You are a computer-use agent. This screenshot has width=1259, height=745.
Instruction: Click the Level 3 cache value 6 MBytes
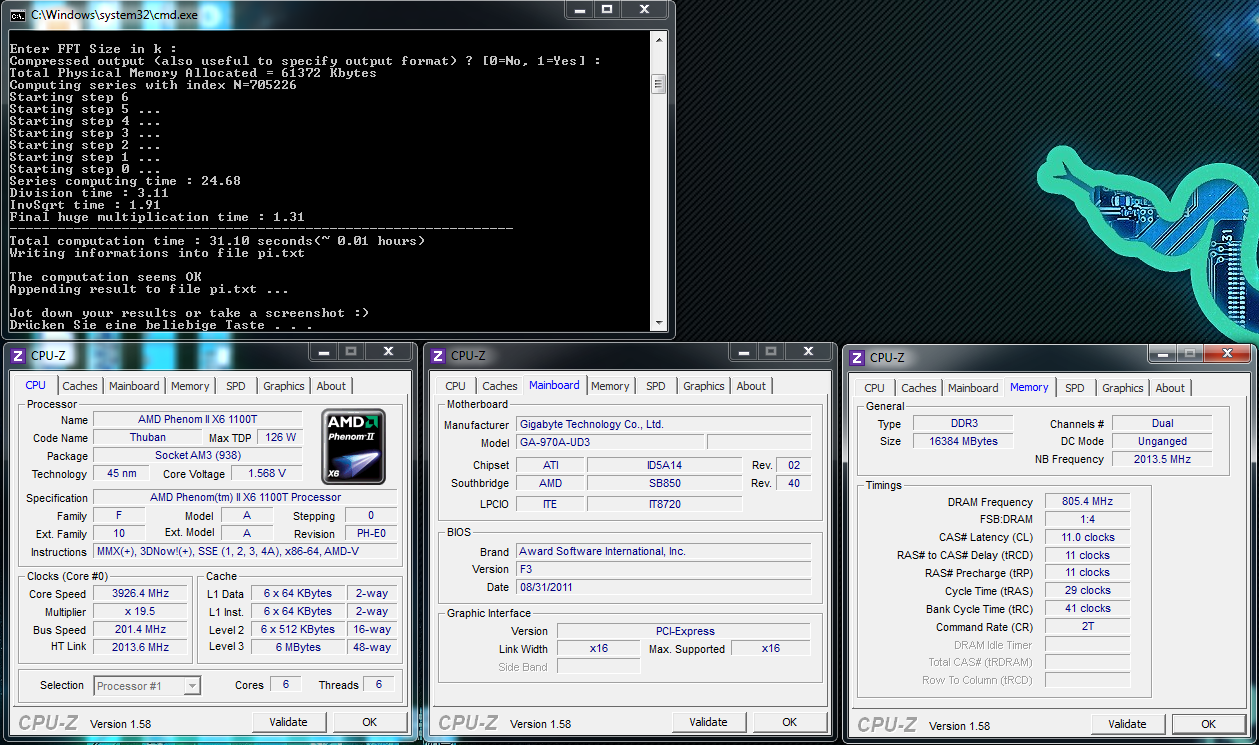pos(298,647)
